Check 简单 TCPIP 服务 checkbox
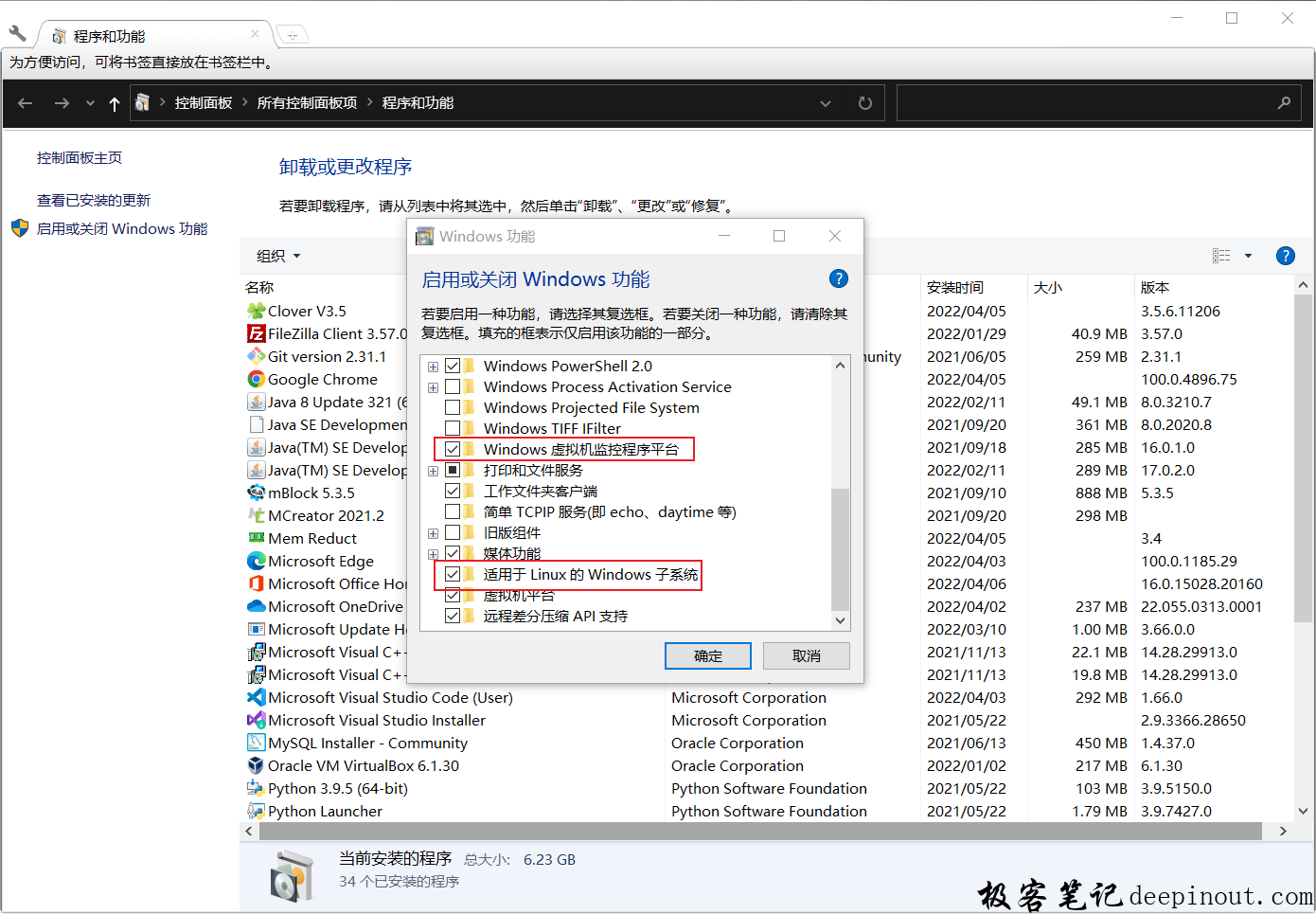The height and width of the screenshot is (914, 1316). (453, 511)
